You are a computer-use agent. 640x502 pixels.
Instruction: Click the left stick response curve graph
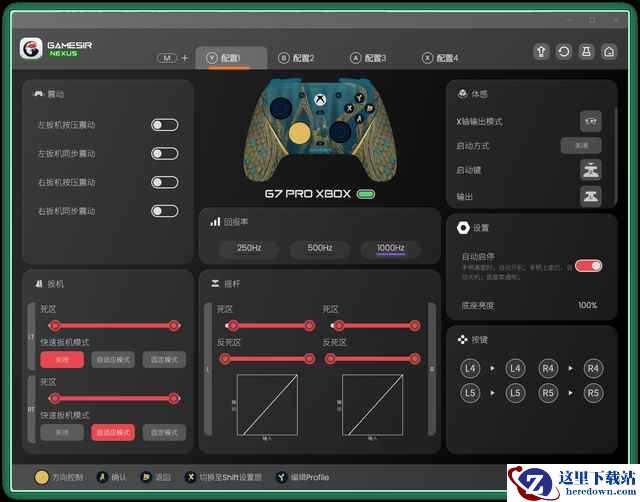pyautogui.click(x=267, y=405)
